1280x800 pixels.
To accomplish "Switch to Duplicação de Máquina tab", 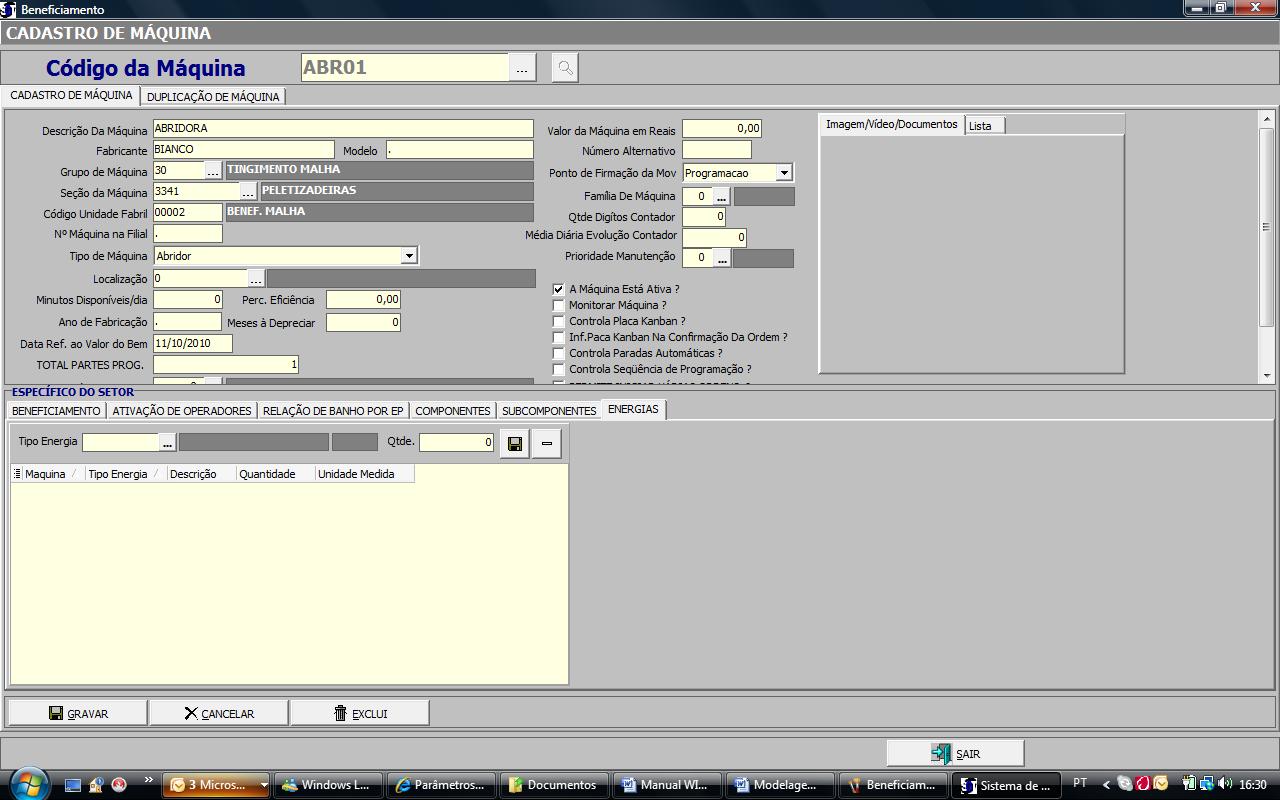I will [213, 97].
